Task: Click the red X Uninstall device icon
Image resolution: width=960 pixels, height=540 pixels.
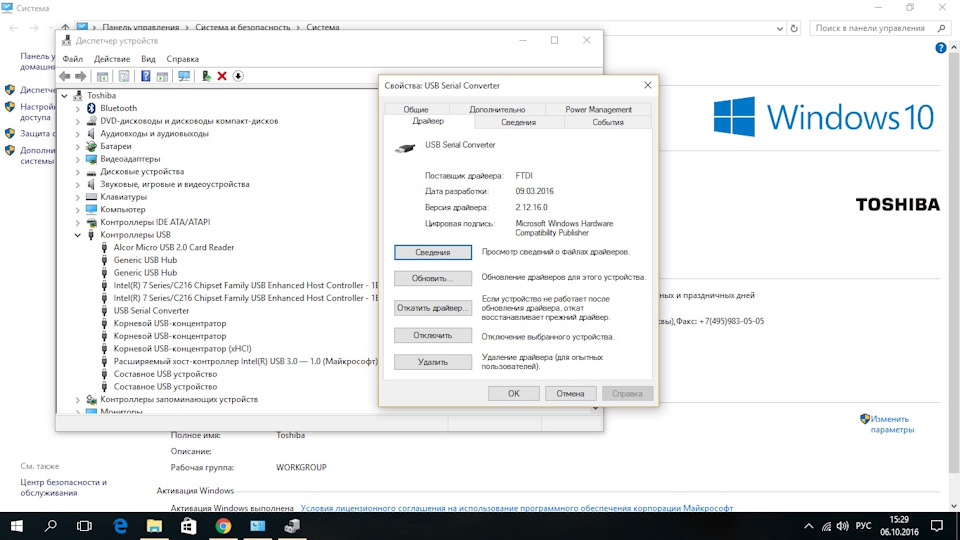Action: pos(222,76)
